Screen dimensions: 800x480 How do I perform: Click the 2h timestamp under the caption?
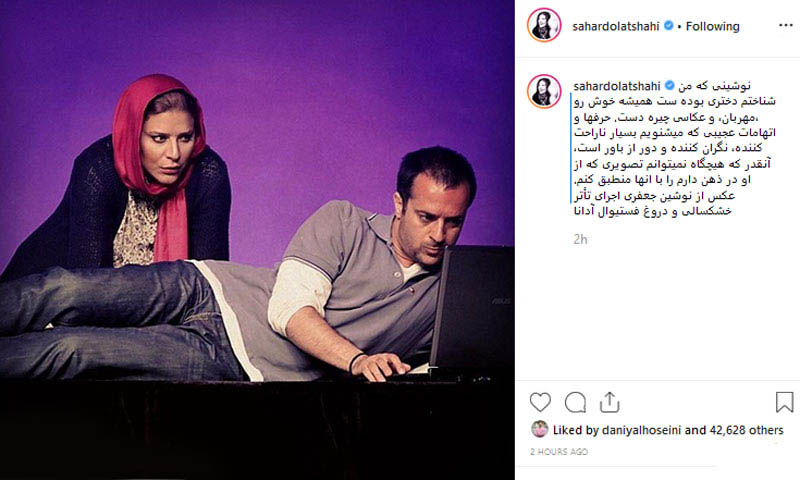580,239
